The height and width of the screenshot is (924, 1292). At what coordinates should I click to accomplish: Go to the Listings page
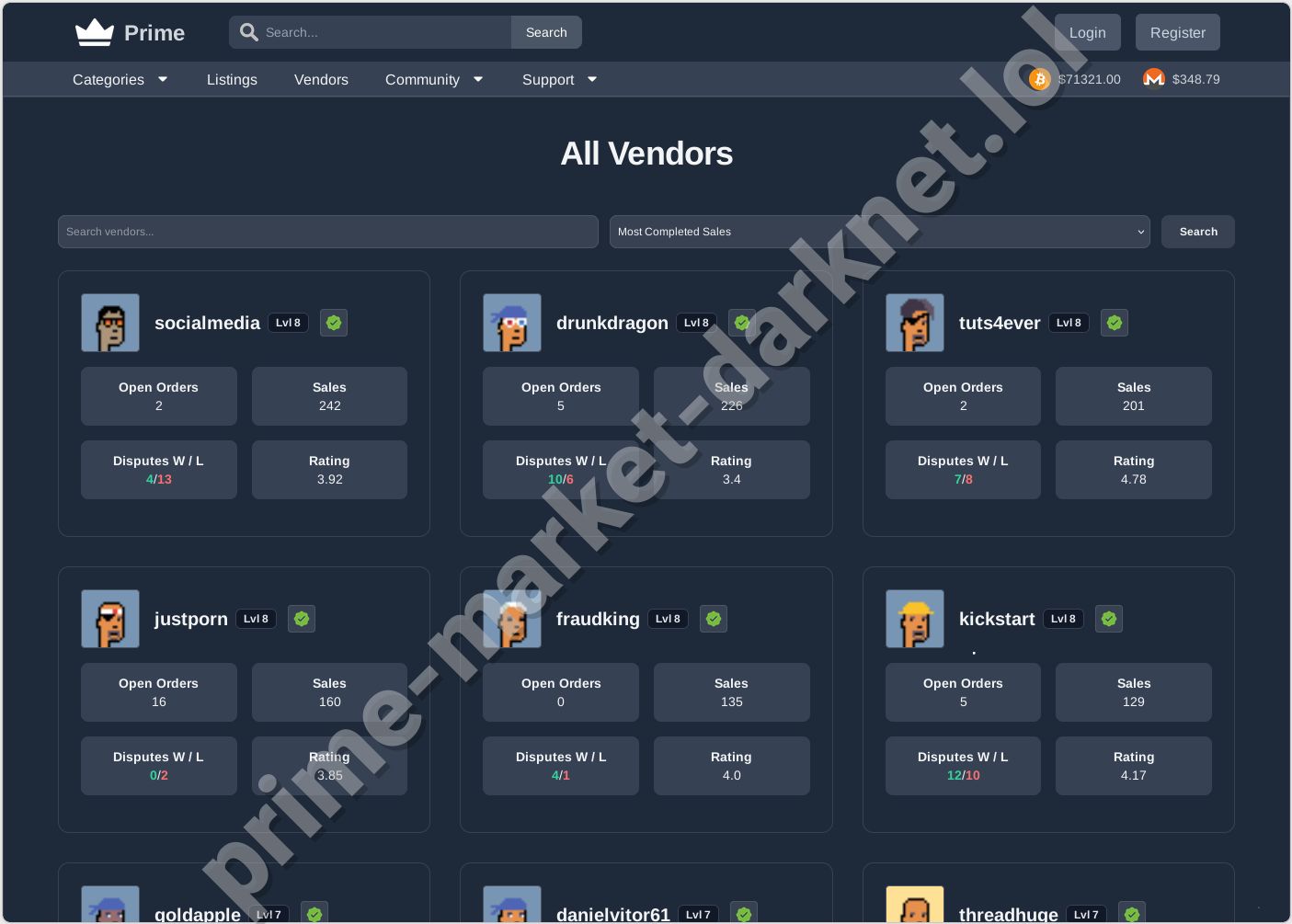pos(232,79)
